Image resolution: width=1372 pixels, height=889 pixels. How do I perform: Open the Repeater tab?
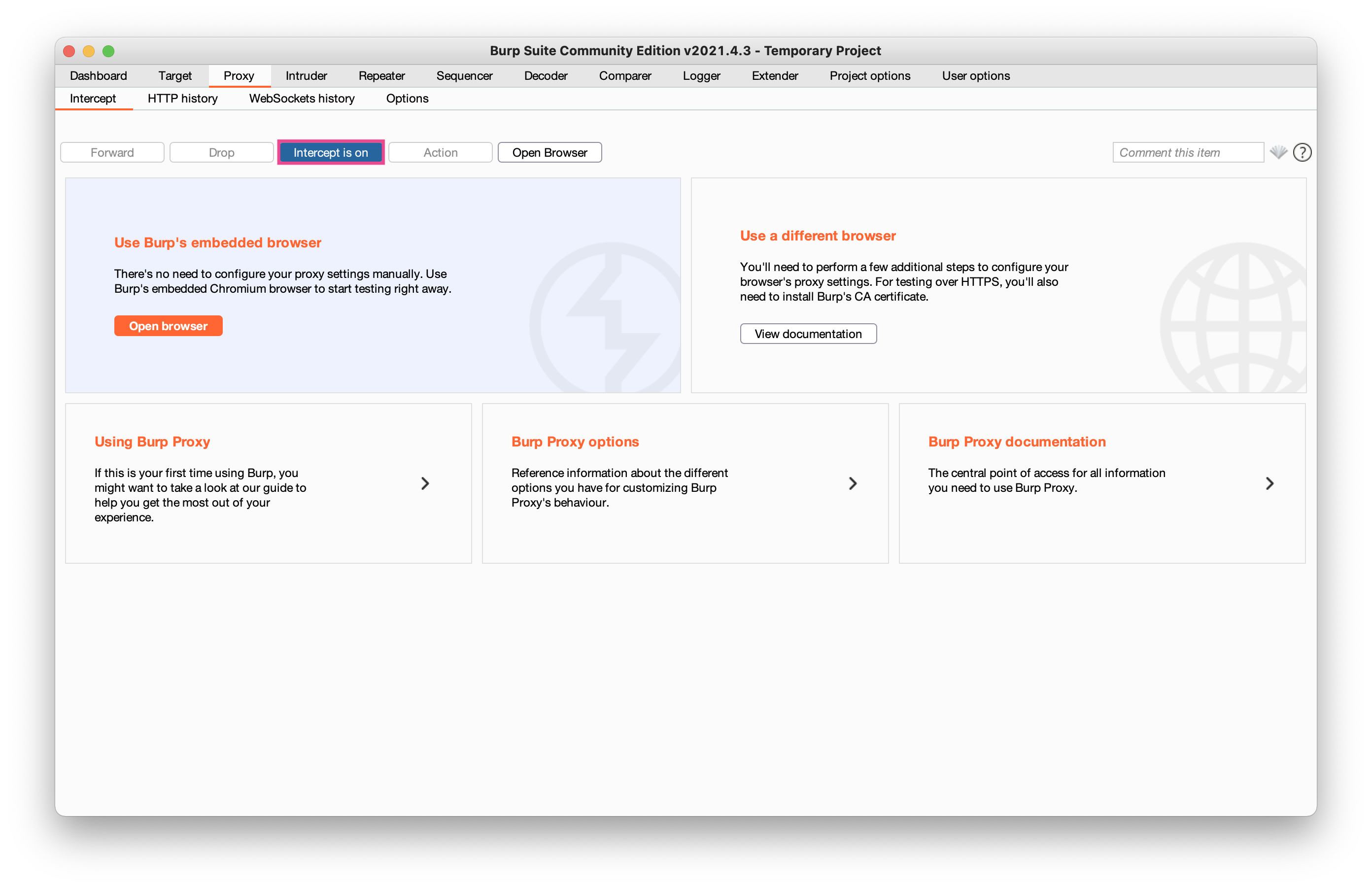coord(381,75)
